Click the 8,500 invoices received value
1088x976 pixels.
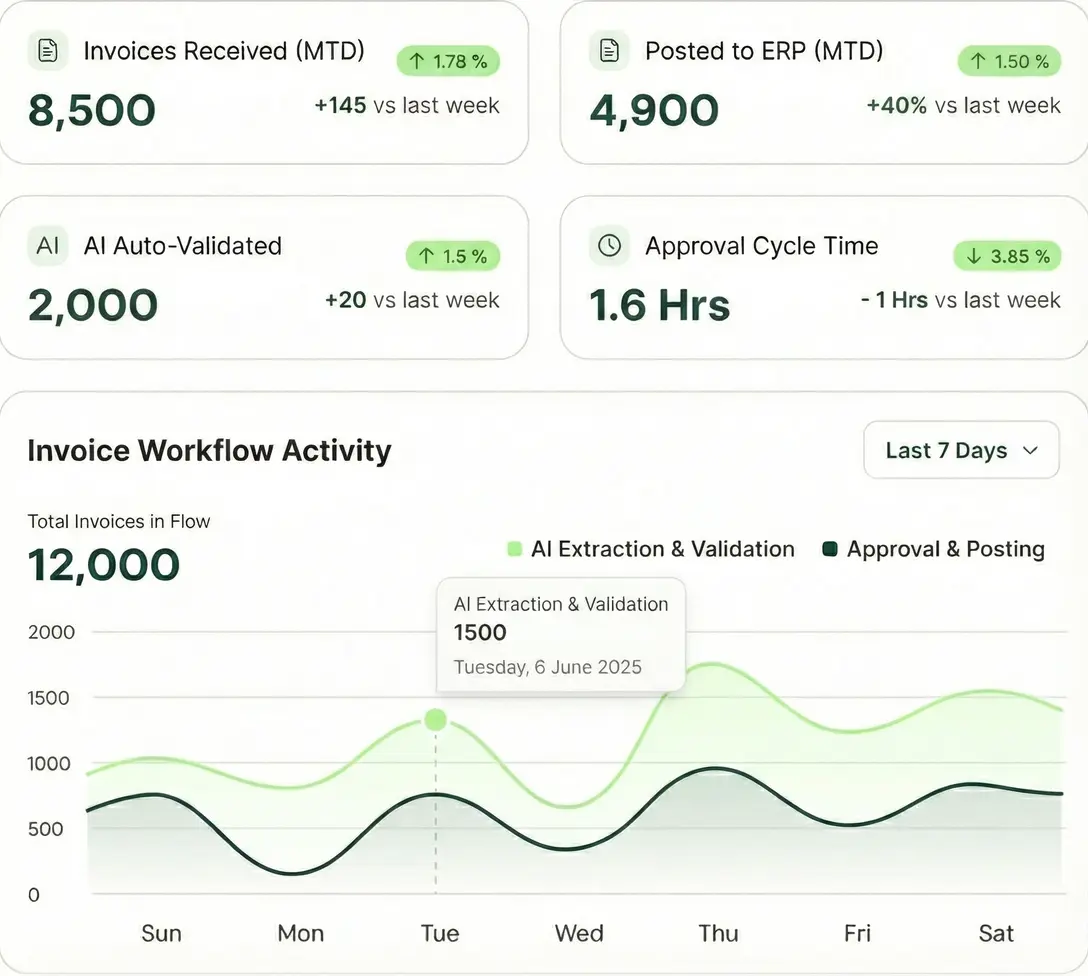92,110
